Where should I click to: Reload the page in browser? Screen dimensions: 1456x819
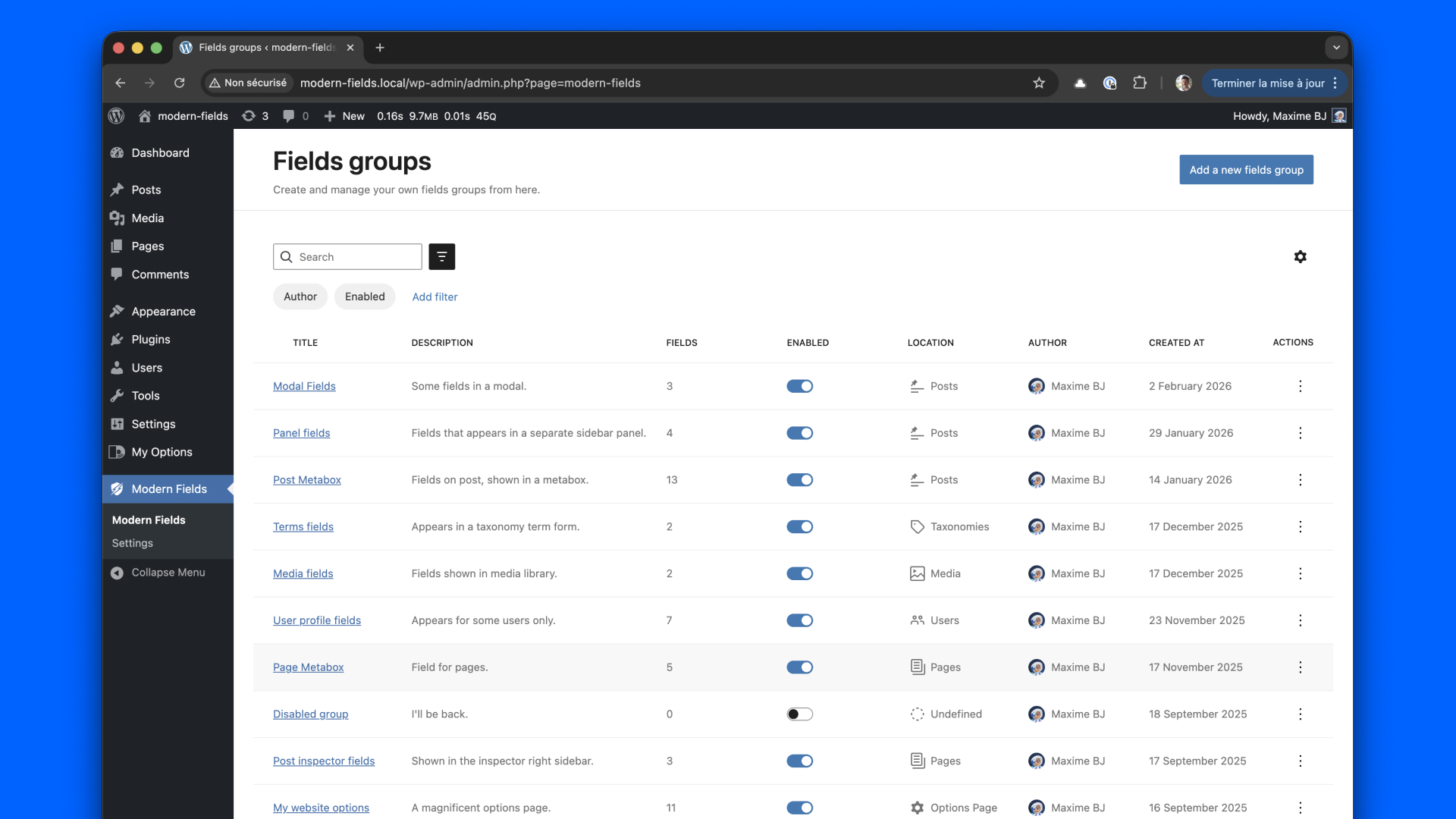(180, 83)
